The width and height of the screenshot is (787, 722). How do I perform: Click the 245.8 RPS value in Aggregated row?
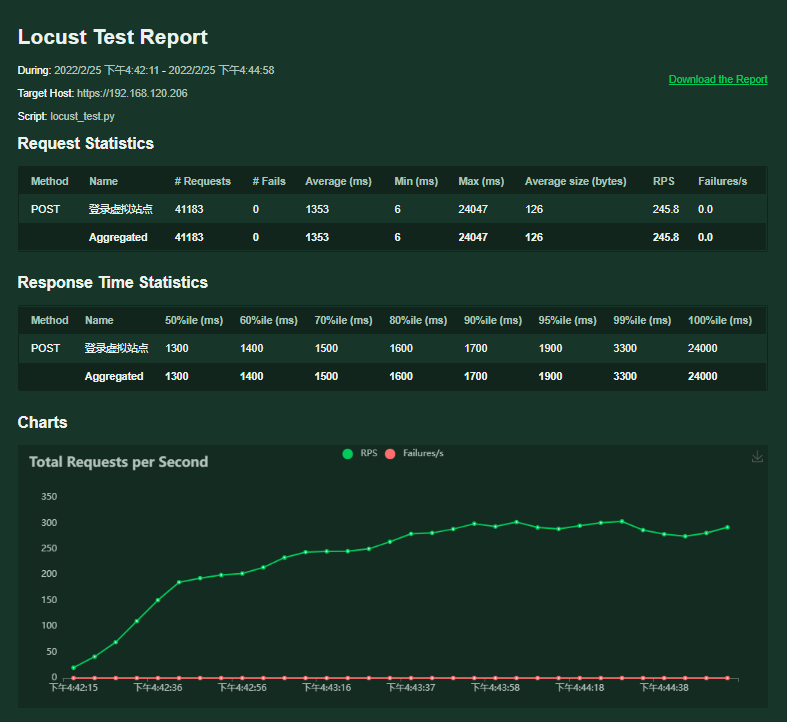point(666,237)
